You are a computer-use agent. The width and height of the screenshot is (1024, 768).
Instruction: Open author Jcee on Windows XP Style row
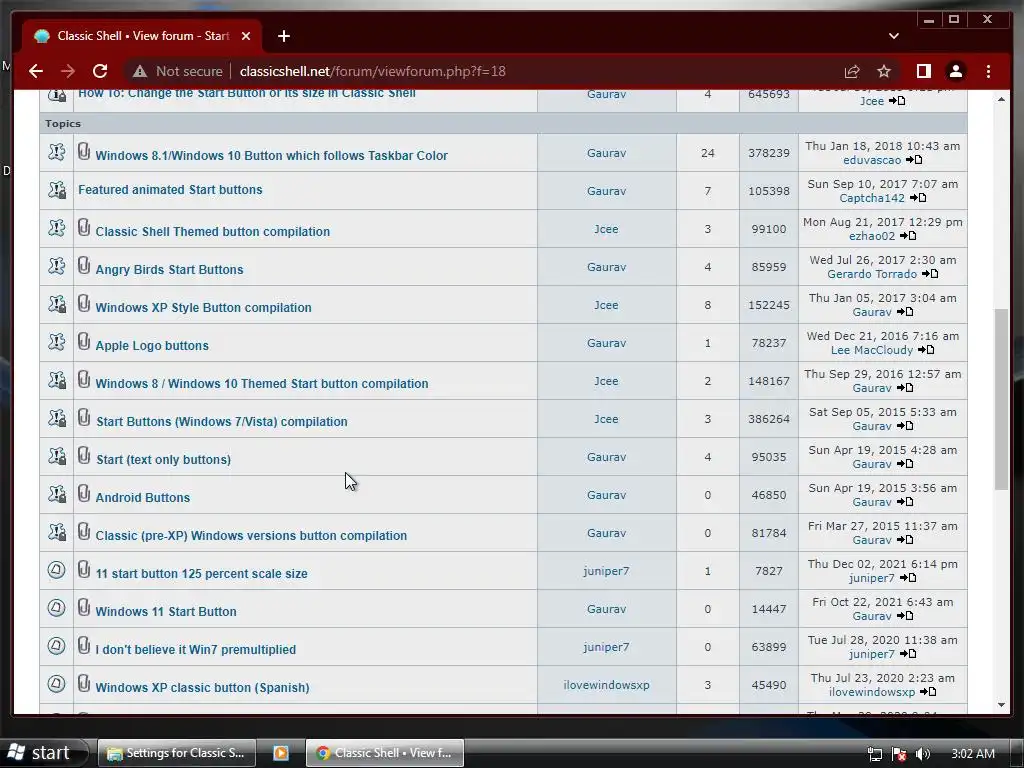click(x=606, y=304)
